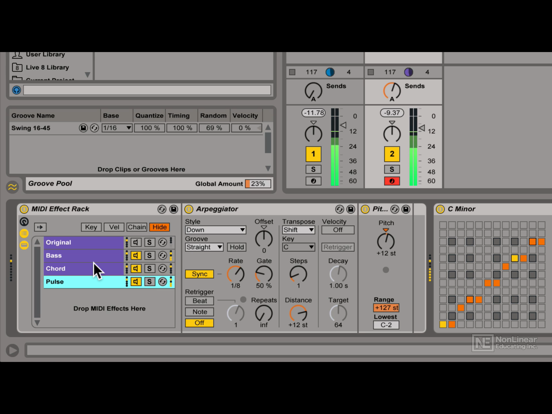This screenshot has width=552, height=414.
Task: Click chain list show button in rack
Action: point(24,233)
